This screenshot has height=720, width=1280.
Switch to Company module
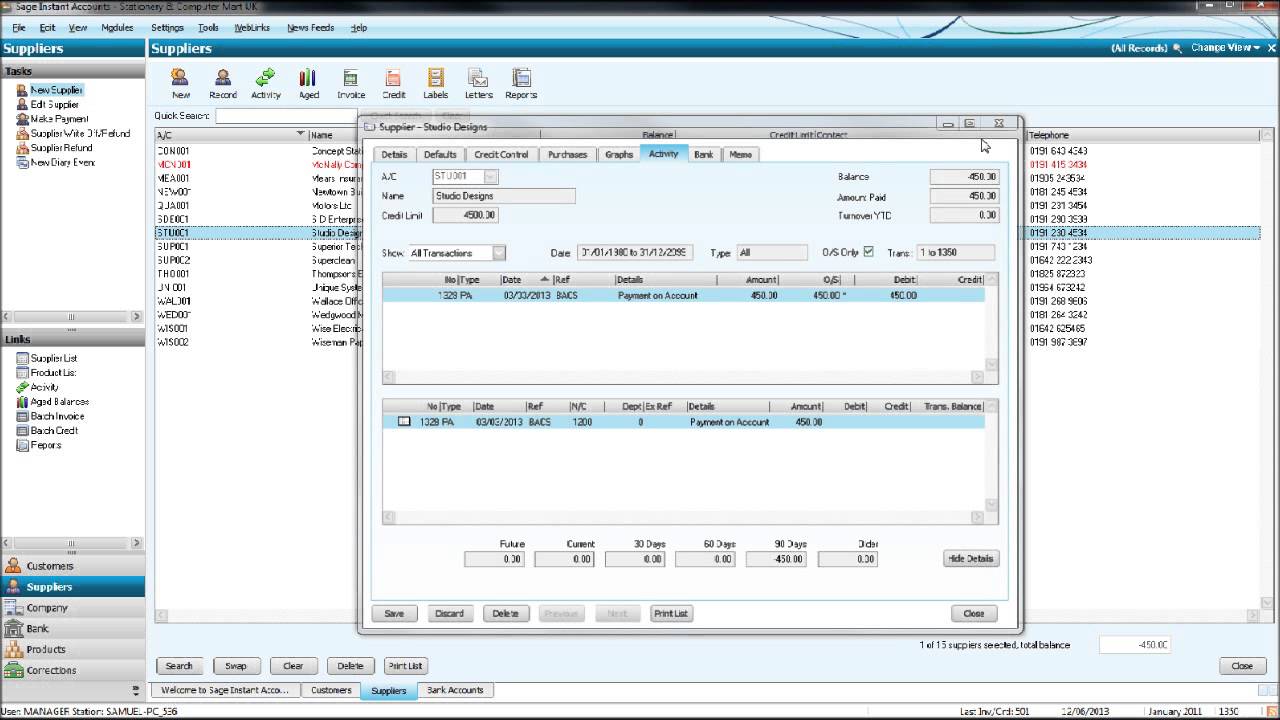(x=72, y=607)
